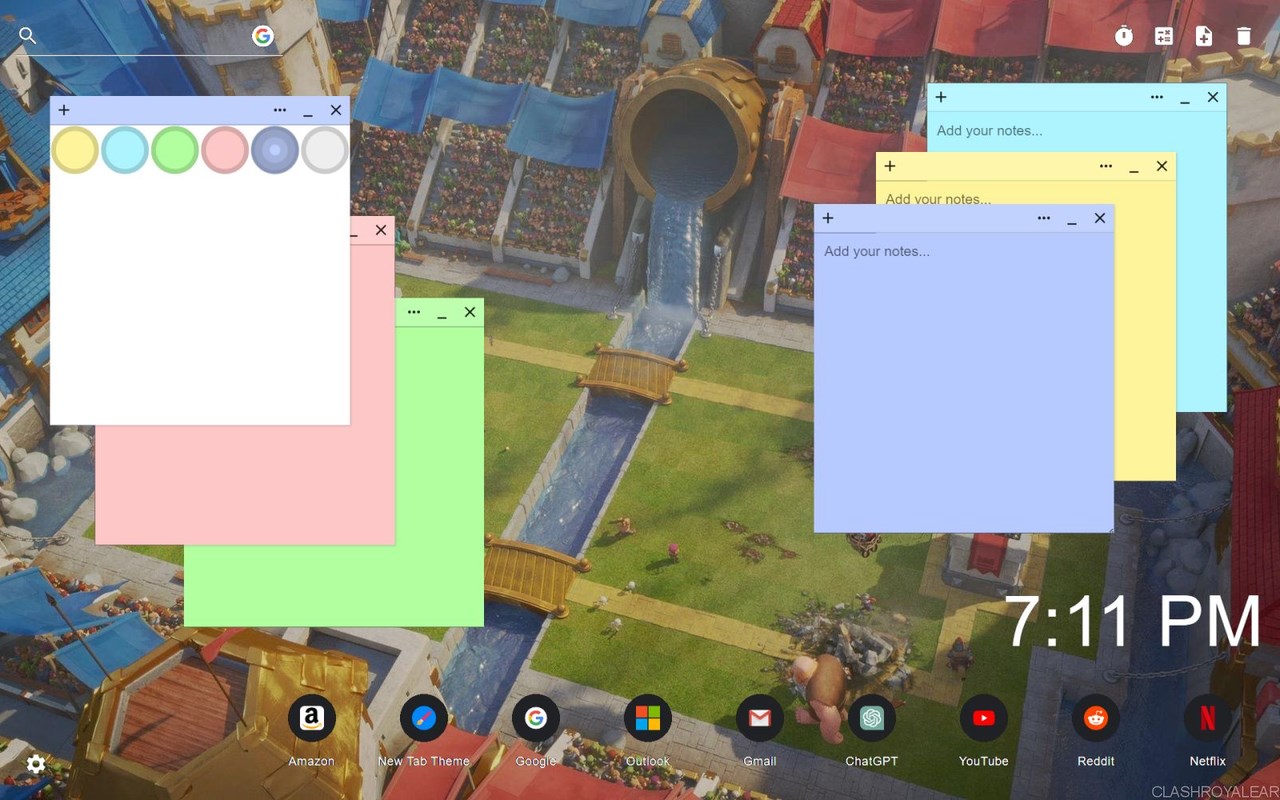Screen dimensions: 1280x800
Task: Open the Netflix shortcut
Action: tap(1208, 718)
